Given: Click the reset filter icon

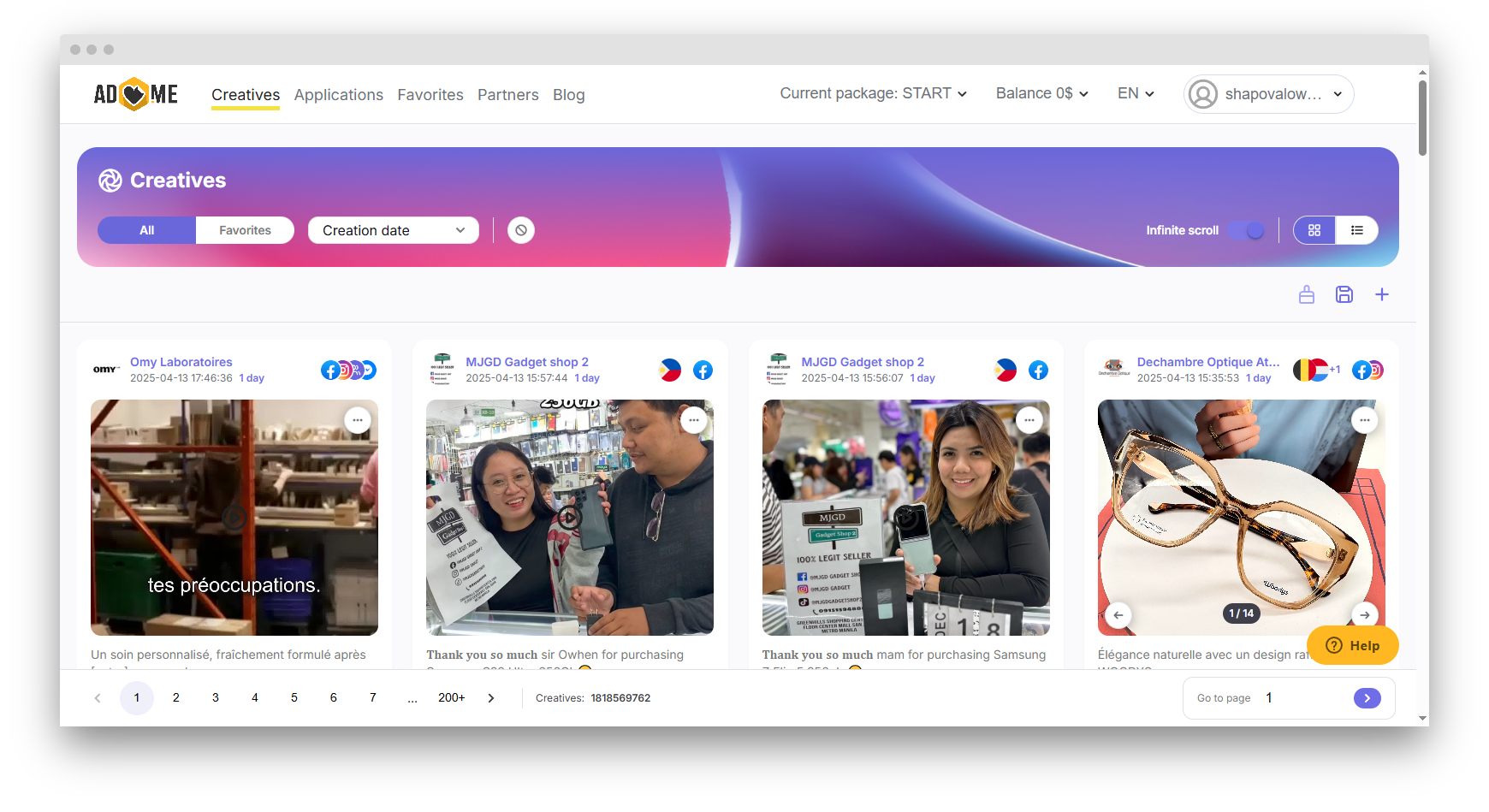Looking at the screenshot, I should (x=520, y=230).
